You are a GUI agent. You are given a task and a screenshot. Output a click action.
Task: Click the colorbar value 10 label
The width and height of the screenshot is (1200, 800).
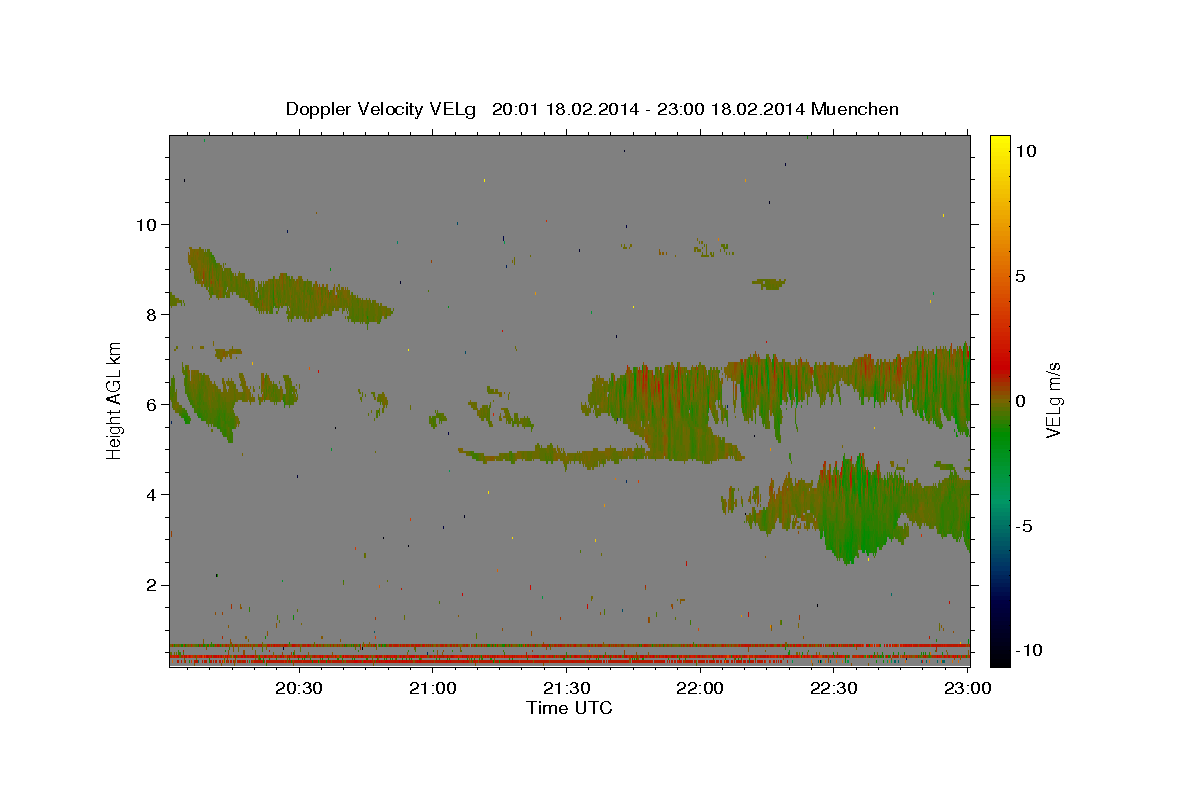(1026, 150)
